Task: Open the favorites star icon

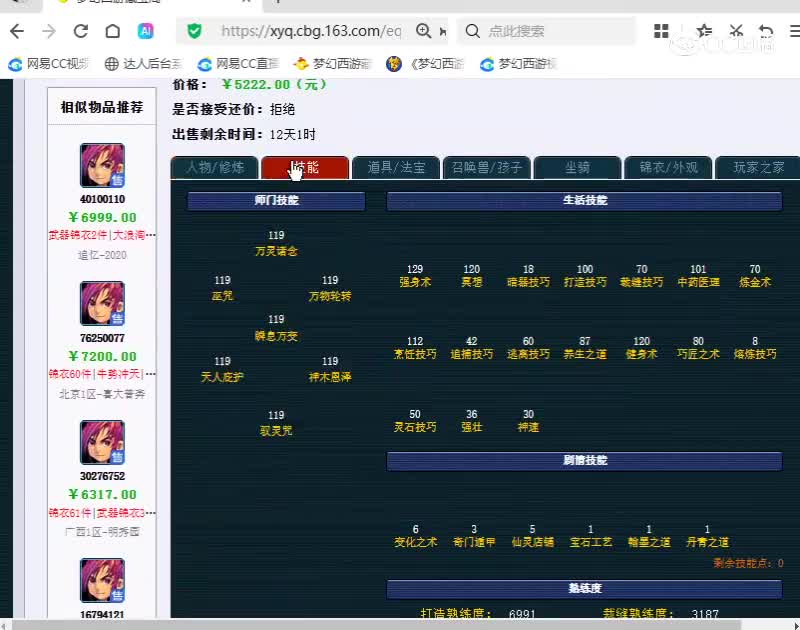Action: pos(704,31)
